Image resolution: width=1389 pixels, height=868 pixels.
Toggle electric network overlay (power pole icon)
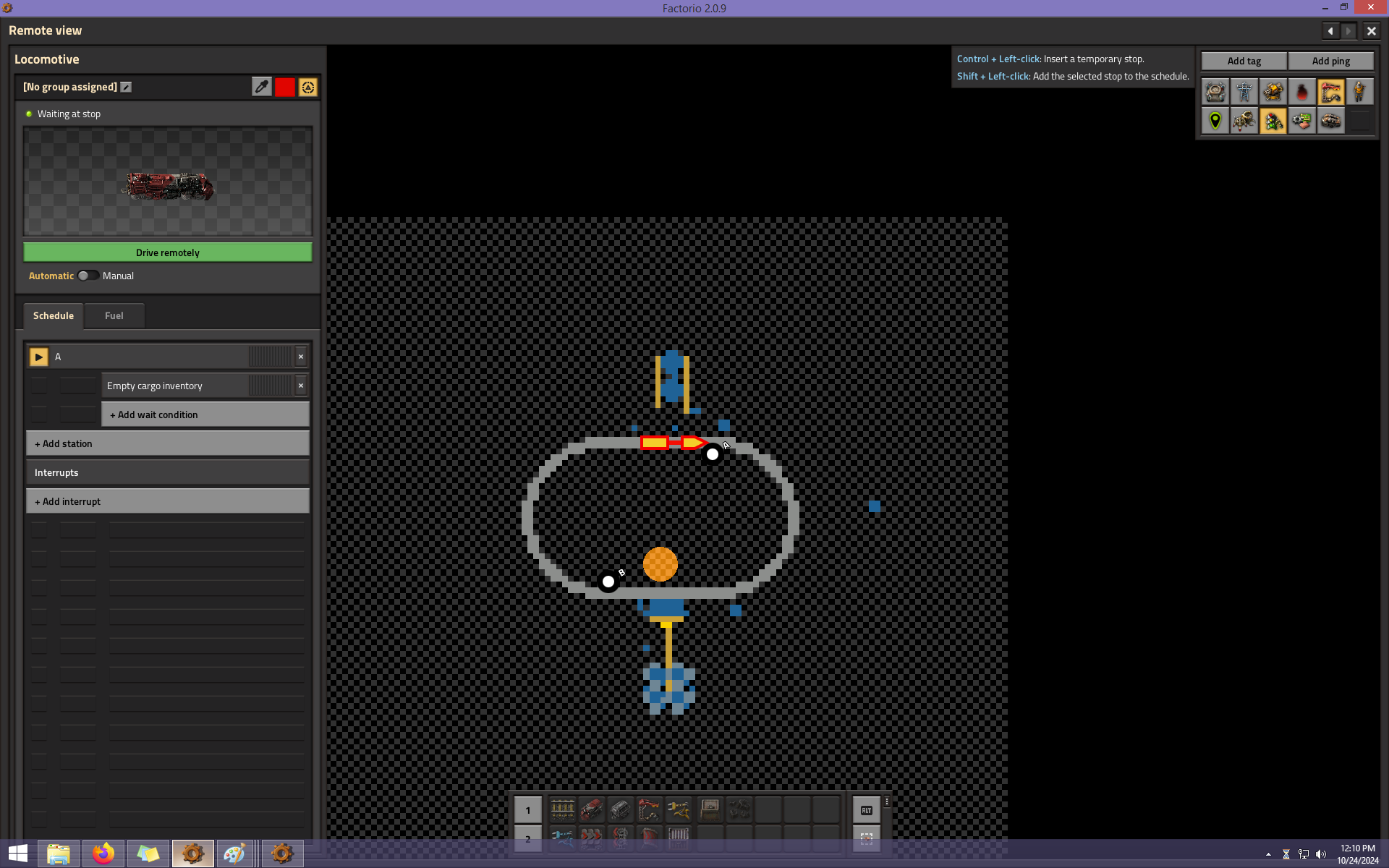coord(1244,92)
